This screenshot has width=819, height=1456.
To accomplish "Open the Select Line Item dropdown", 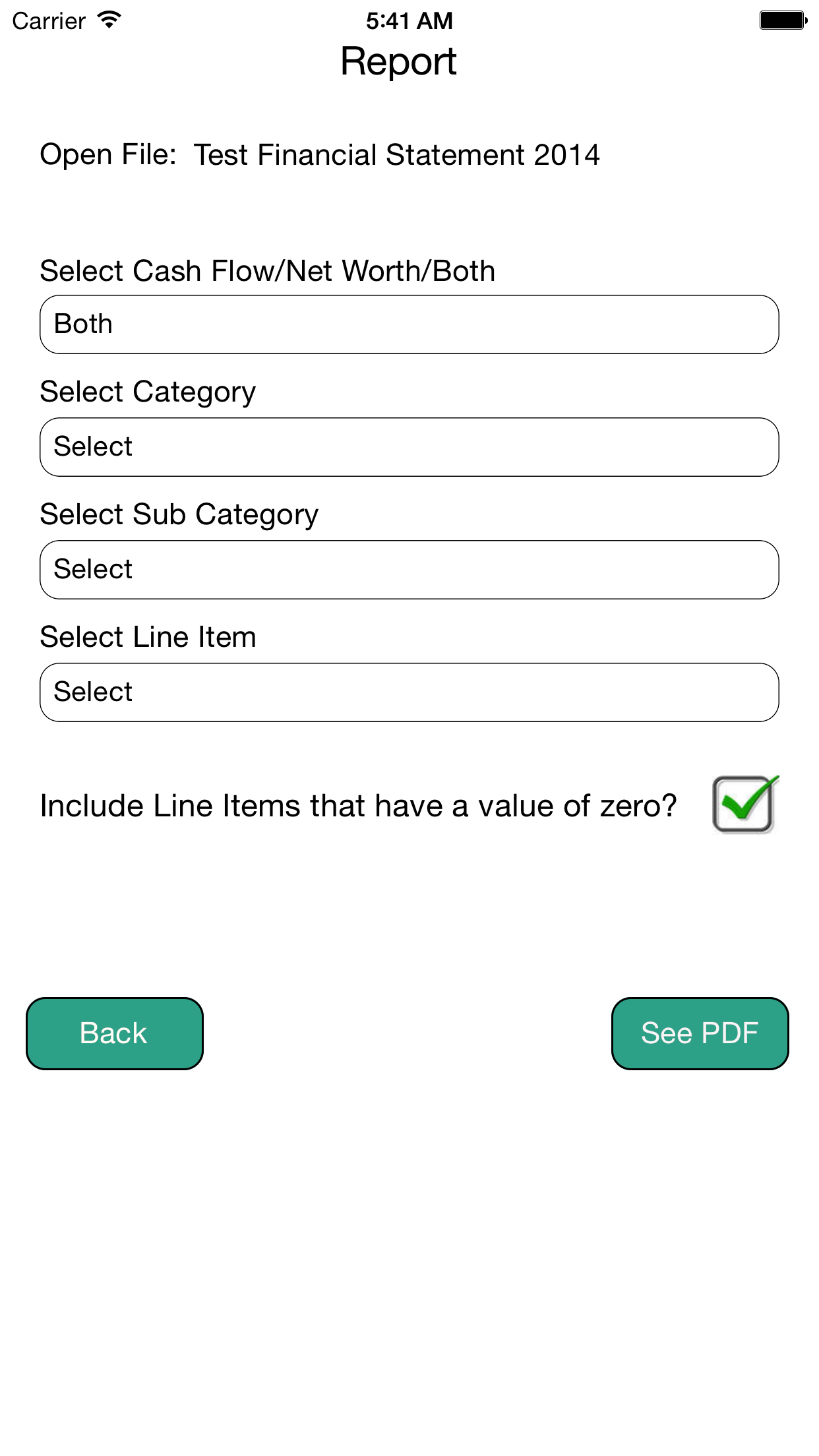I will [x=409, y=691].
